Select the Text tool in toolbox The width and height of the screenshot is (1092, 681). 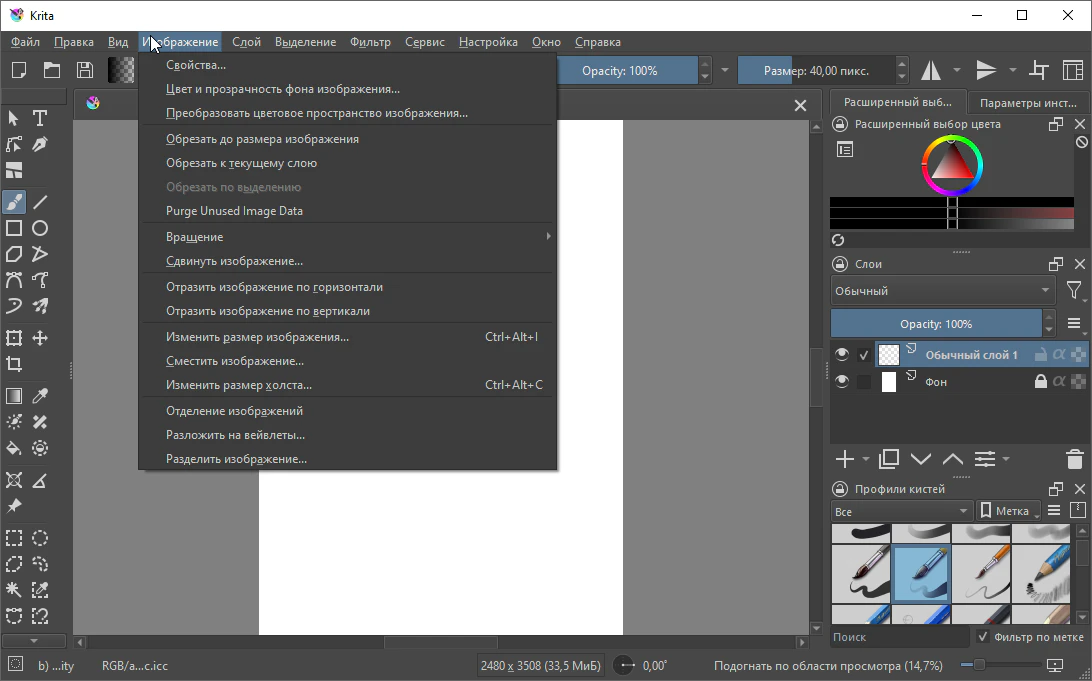click(40, 118)
